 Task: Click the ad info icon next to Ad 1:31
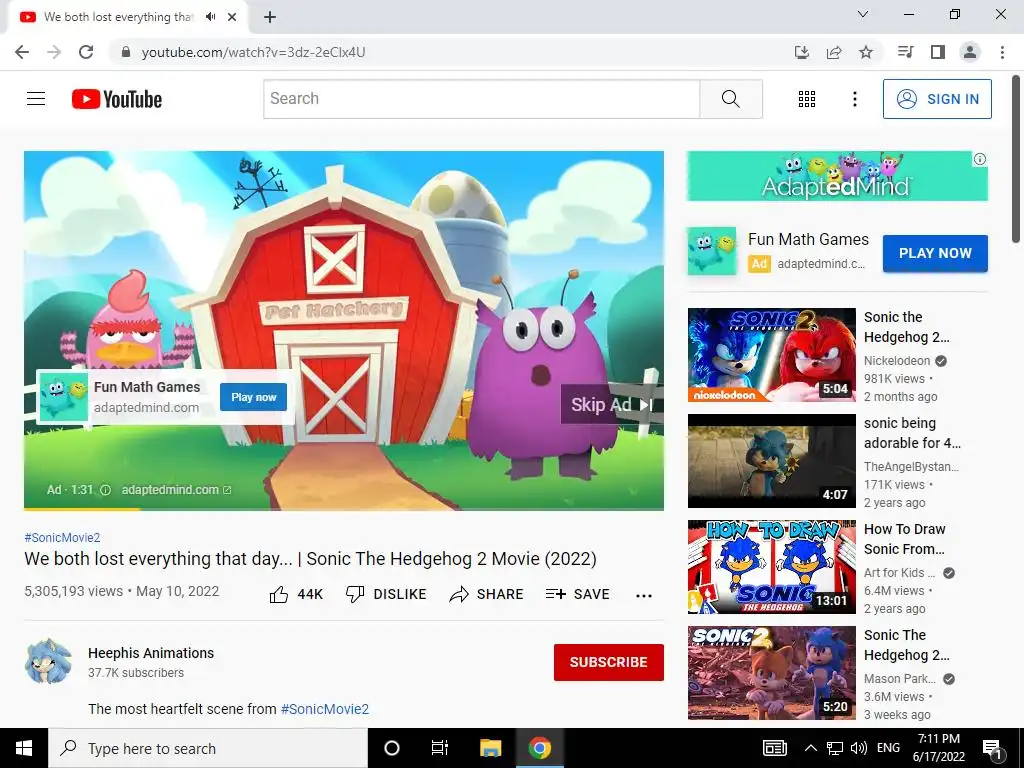tap(105, 490)
